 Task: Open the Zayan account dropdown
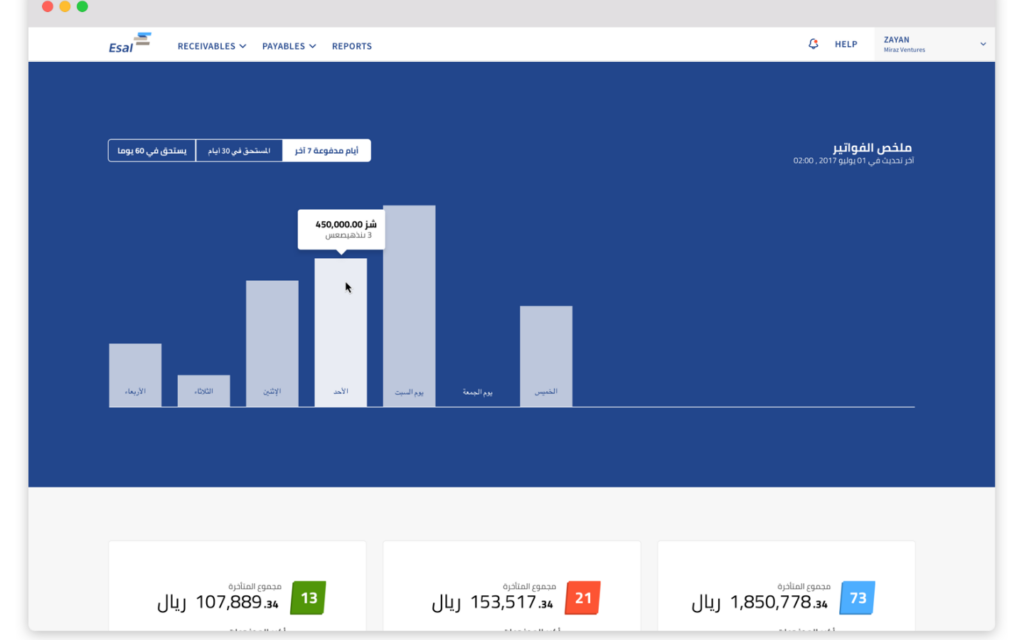pyautogui.click(x=933, y=44)
